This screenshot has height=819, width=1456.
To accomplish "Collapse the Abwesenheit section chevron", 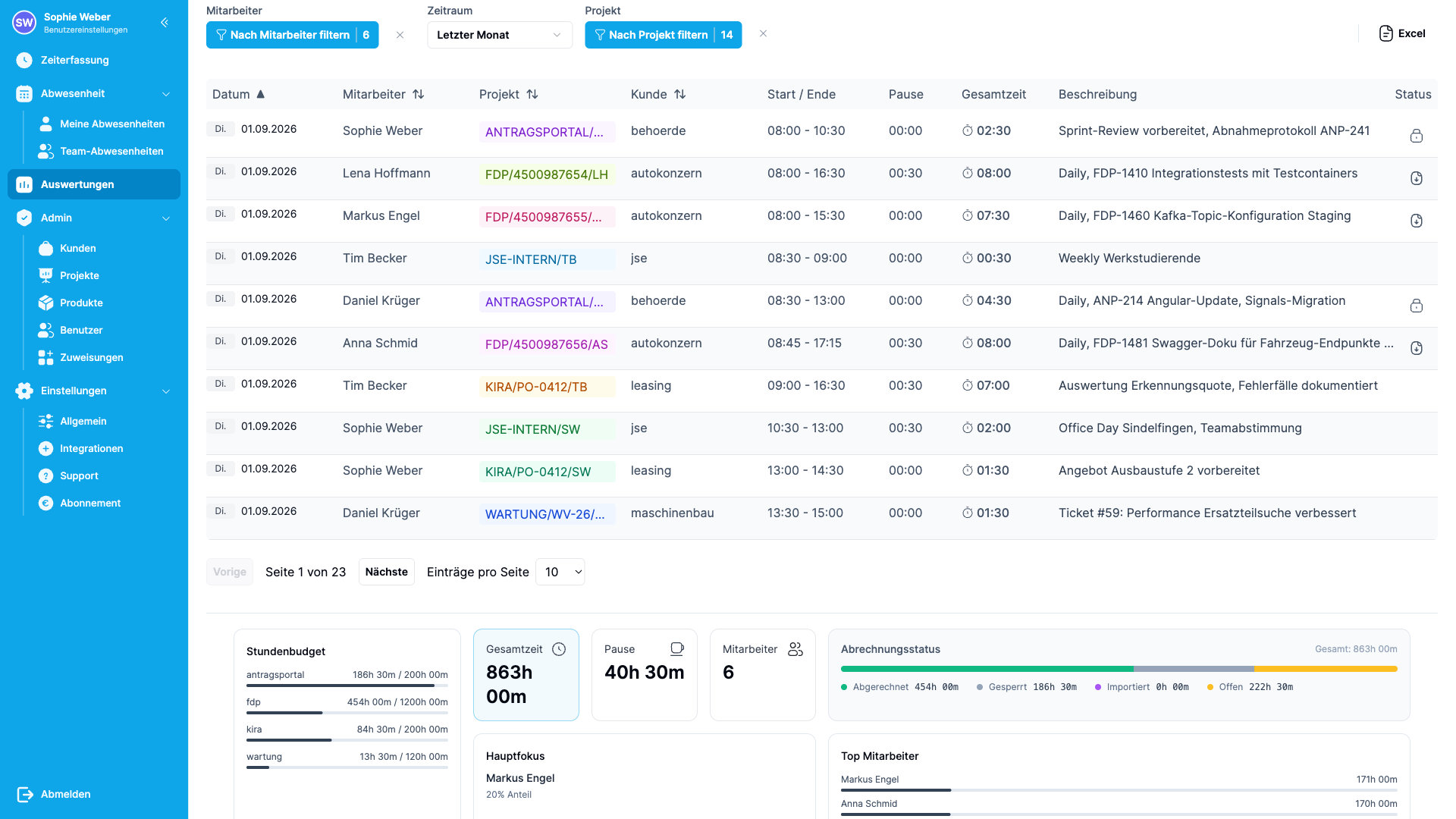I will (x=166, y=94).
